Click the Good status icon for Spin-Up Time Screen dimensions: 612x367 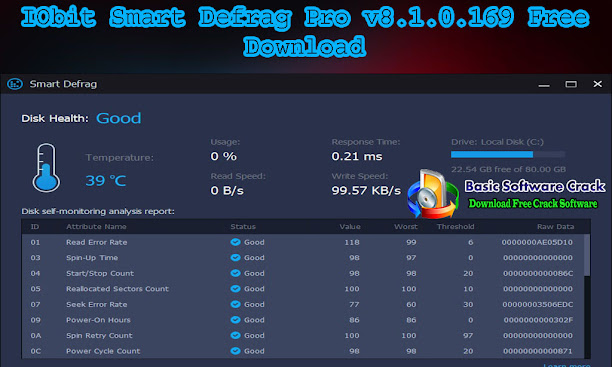(x=235, y=258)
